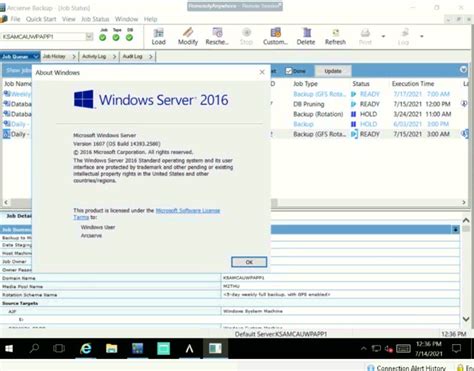This screenshot has height=371, width=474.
Task: Click the network tray icon
Action: pyautogui.click(x=376, y=349)
